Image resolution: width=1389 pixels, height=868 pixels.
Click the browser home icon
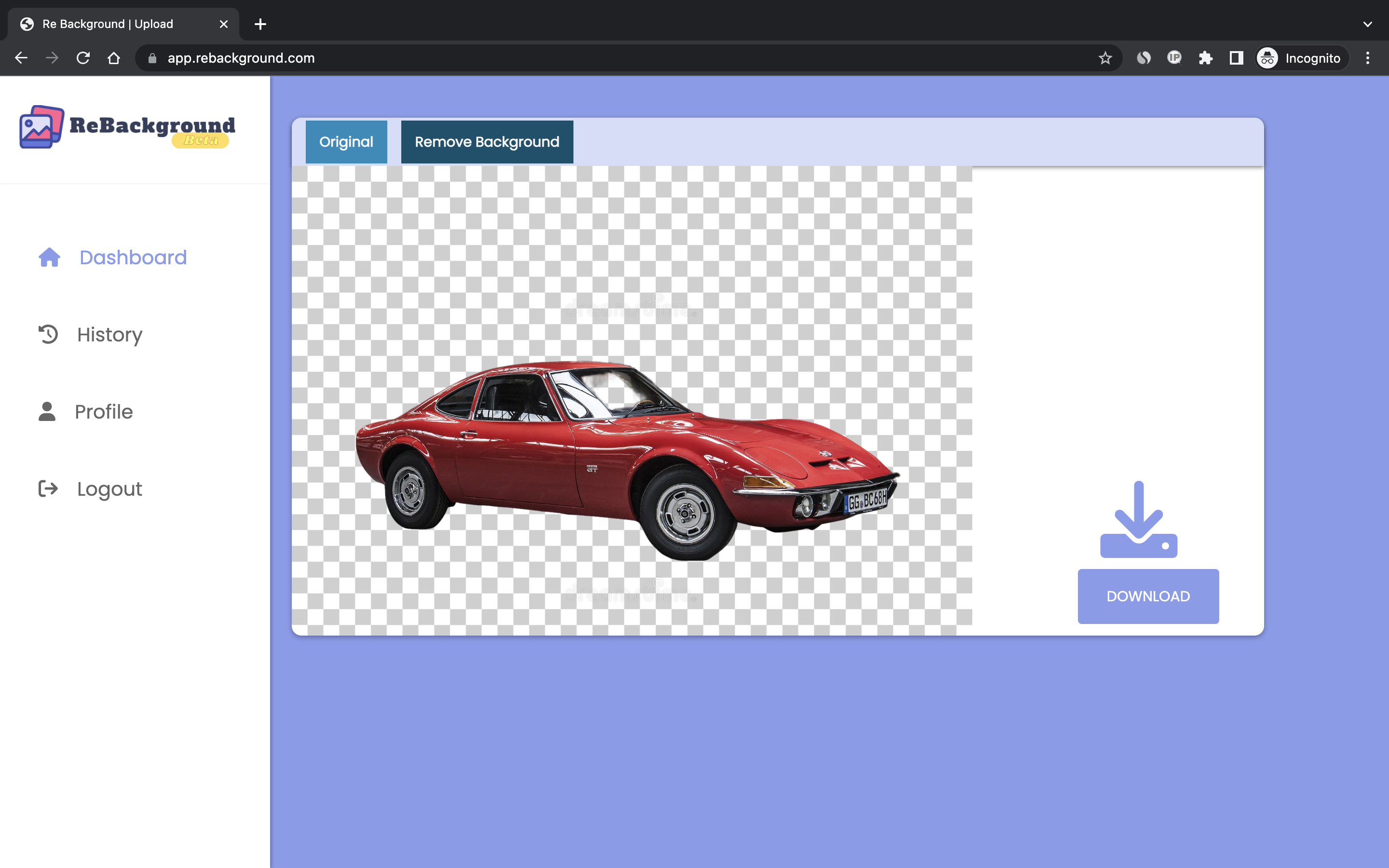tap(114, 58)
